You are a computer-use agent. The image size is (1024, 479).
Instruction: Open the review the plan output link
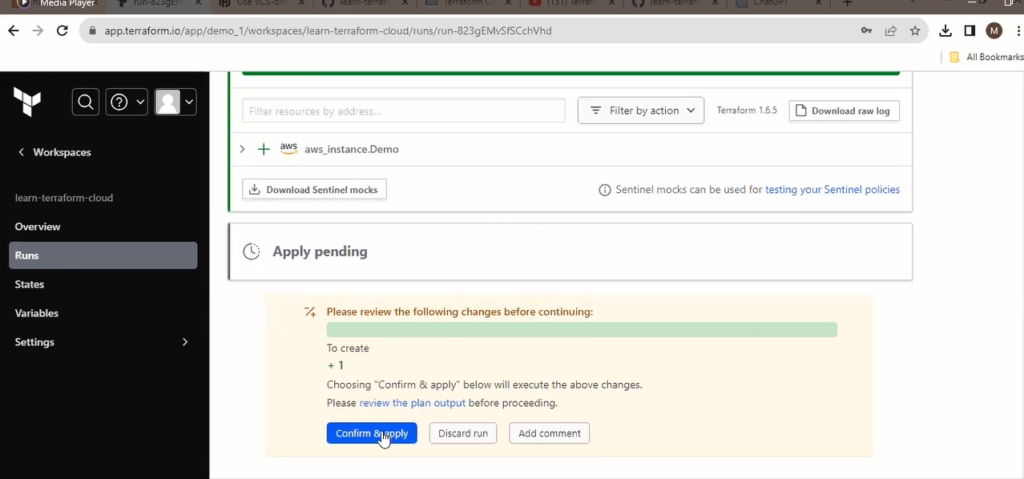(x=412, y=403)
